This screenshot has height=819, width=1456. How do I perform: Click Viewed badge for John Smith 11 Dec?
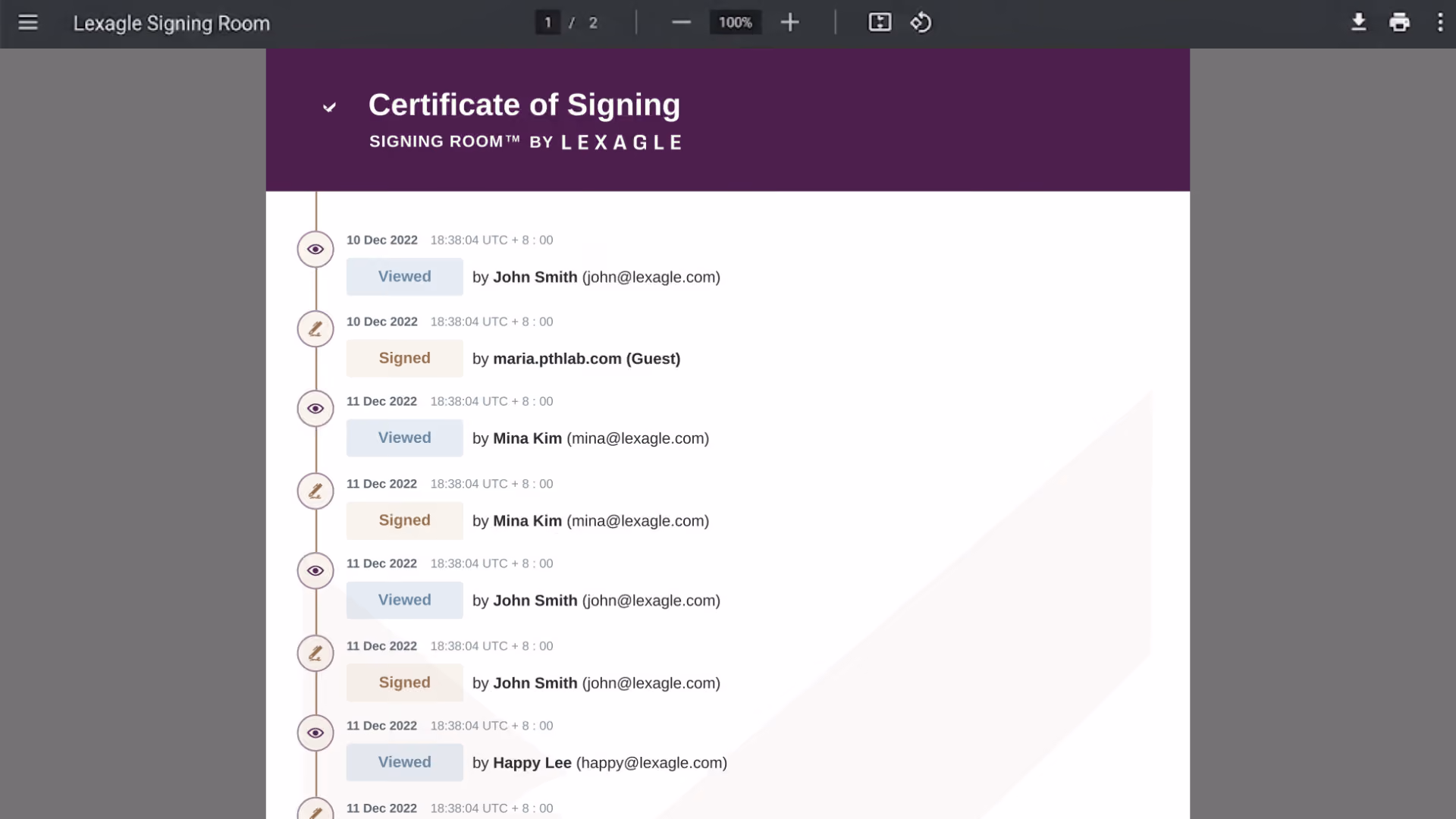tap(405, 600)
